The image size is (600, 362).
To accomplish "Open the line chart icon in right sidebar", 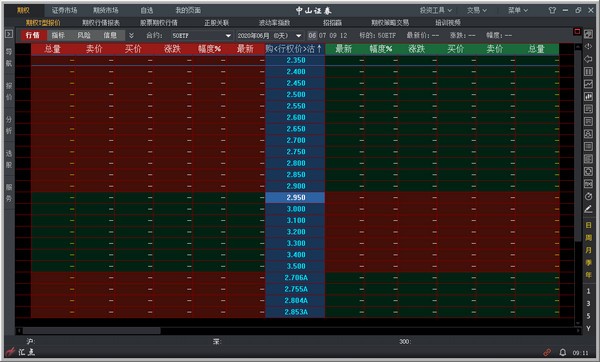I will [588, 84].
